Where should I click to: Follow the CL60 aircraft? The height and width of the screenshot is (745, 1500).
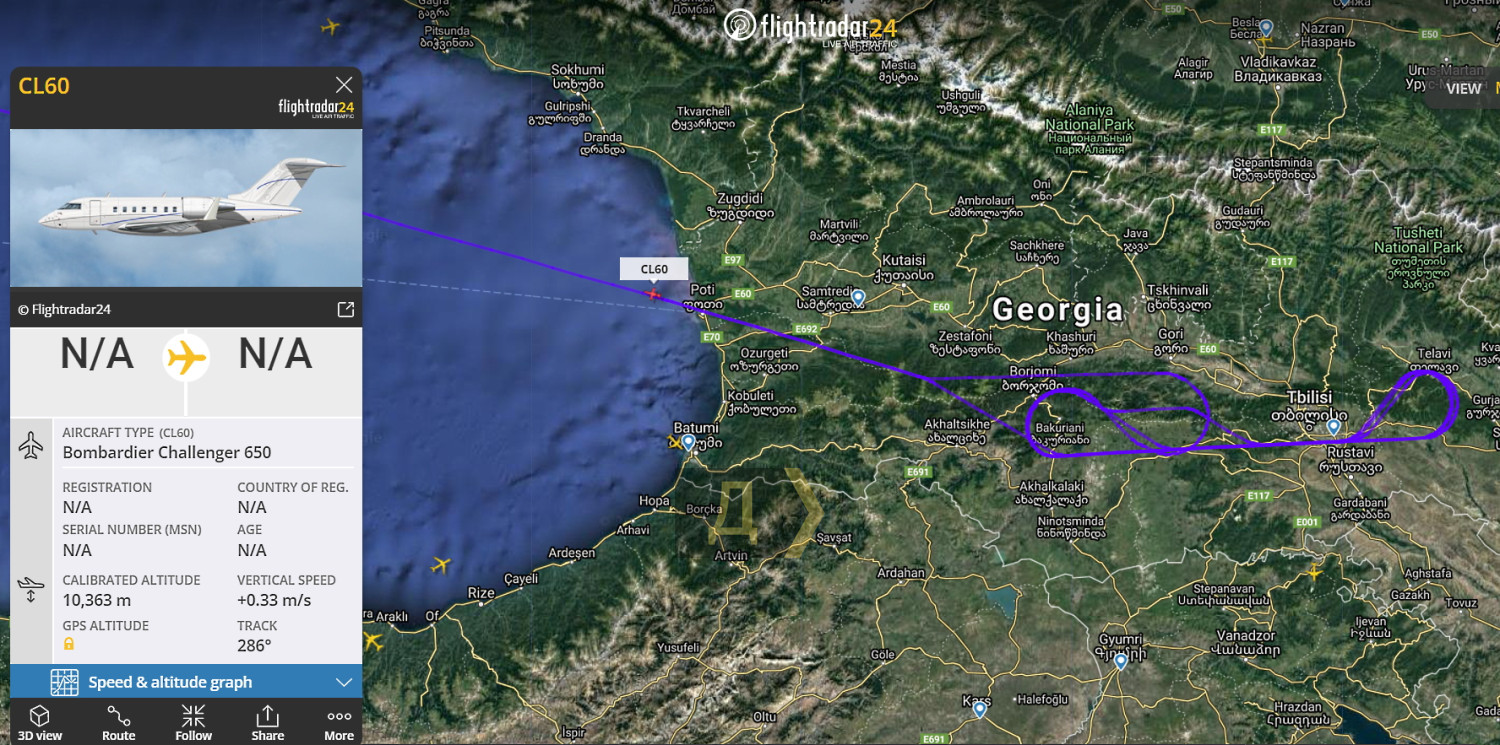[193, 723]
